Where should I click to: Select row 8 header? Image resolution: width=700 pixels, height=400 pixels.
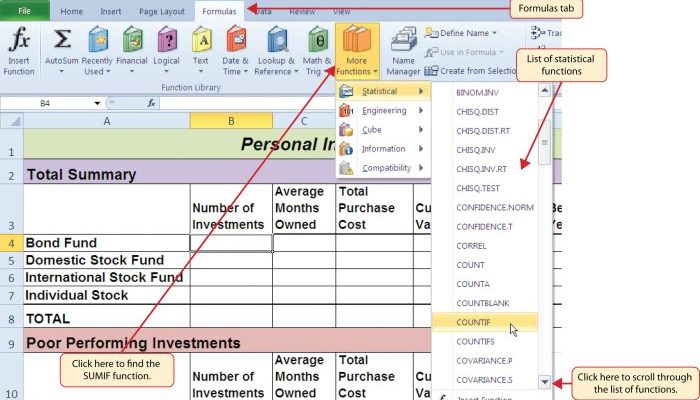11,319
